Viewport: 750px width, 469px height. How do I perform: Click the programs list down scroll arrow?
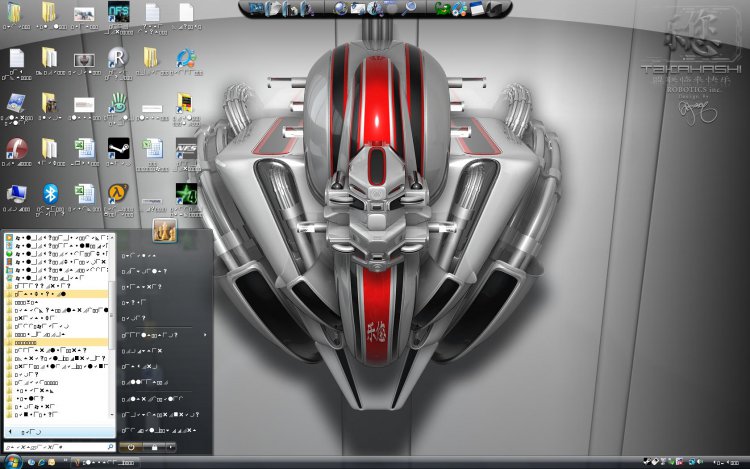(112, 414)
